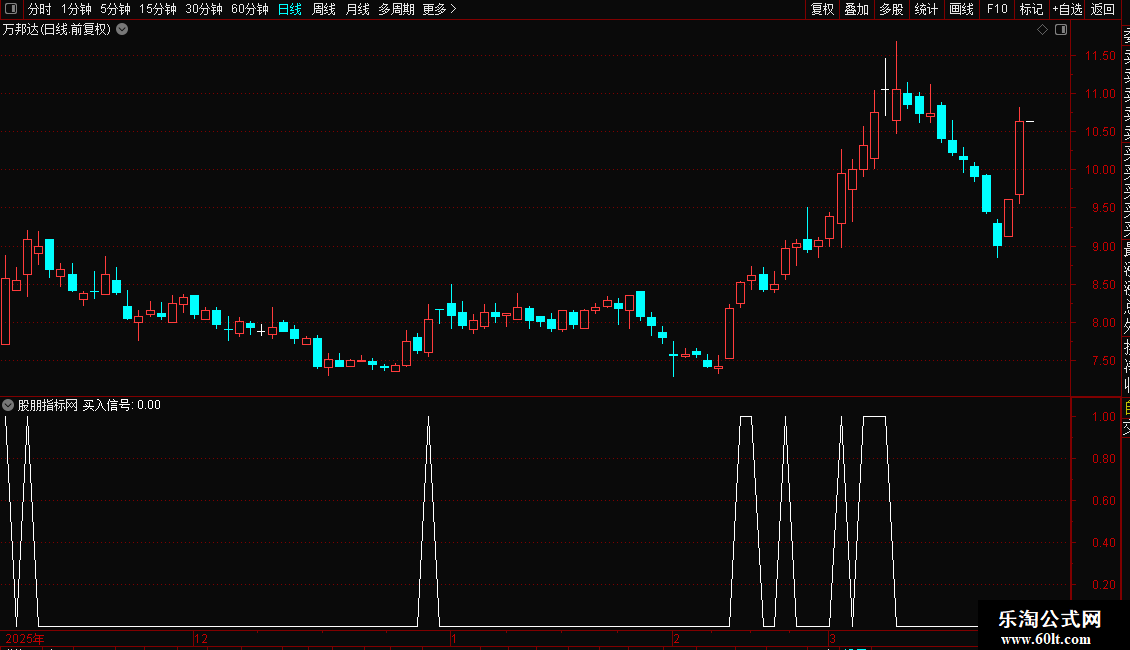Click 返回 to go back
Screen dimensions: 1130x650
click(1103, 9)
